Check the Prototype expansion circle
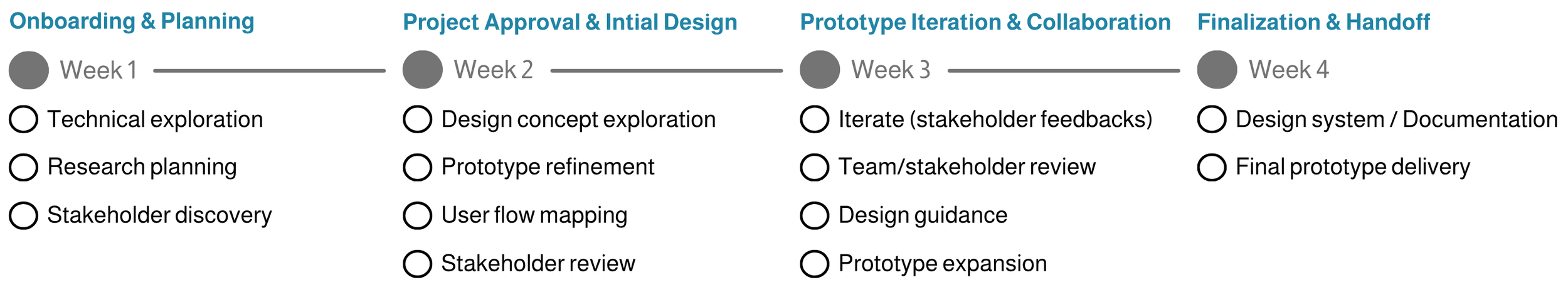The height and width of the screenshot is (287, 1568). (815, 264)
